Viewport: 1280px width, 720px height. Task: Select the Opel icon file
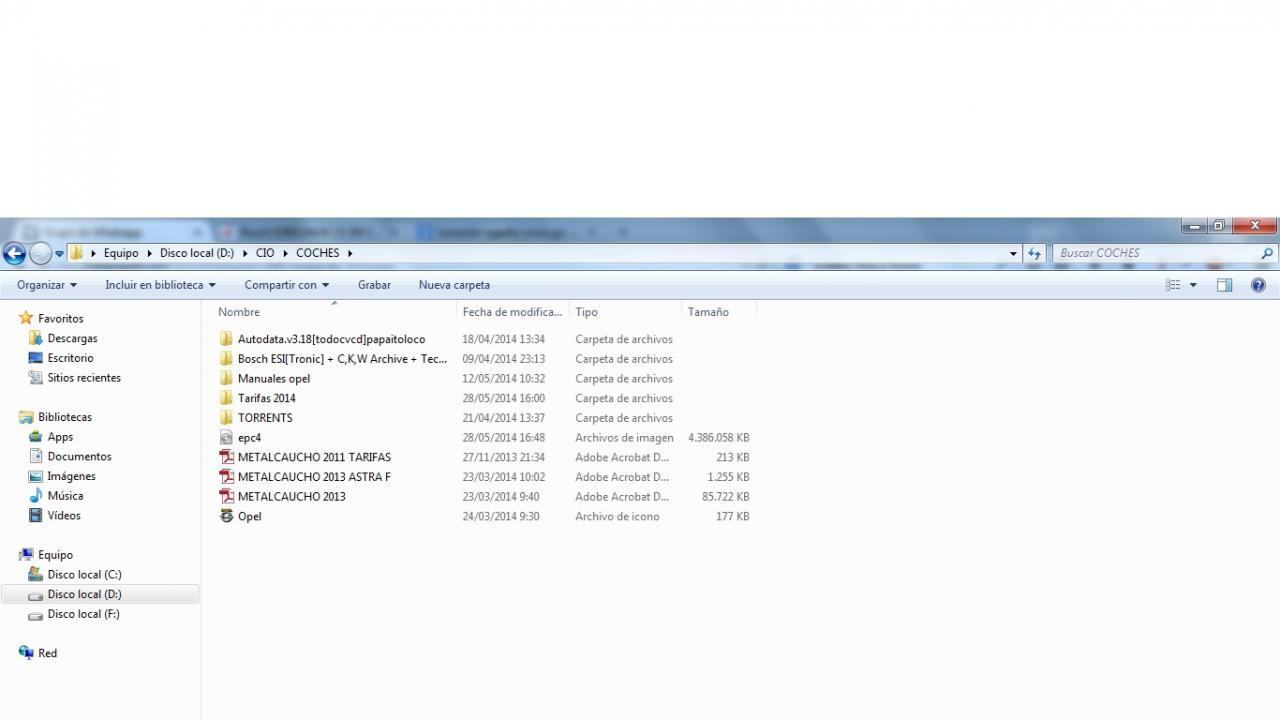pyautogui.click(x=249, y=517)
